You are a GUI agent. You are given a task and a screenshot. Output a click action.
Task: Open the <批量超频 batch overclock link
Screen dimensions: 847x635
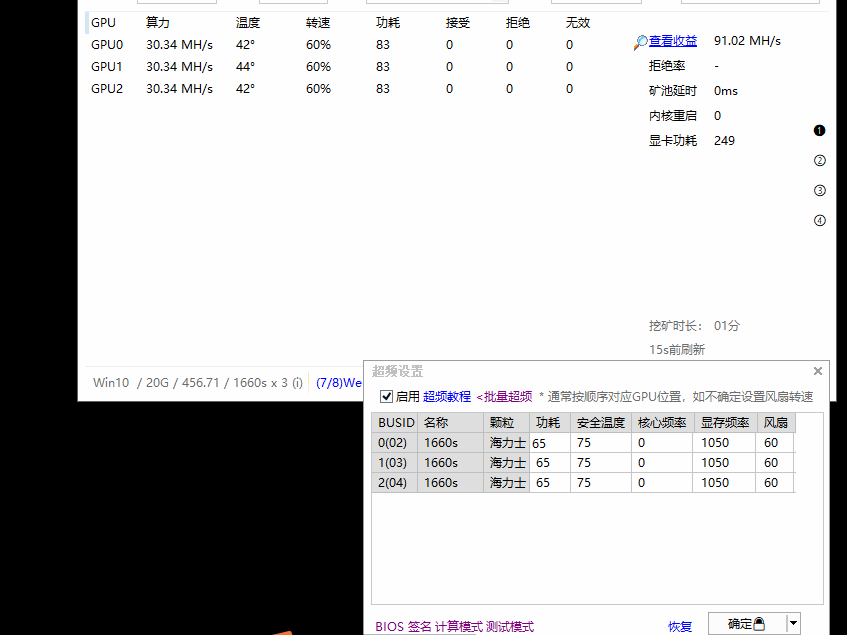pos(504,396)
